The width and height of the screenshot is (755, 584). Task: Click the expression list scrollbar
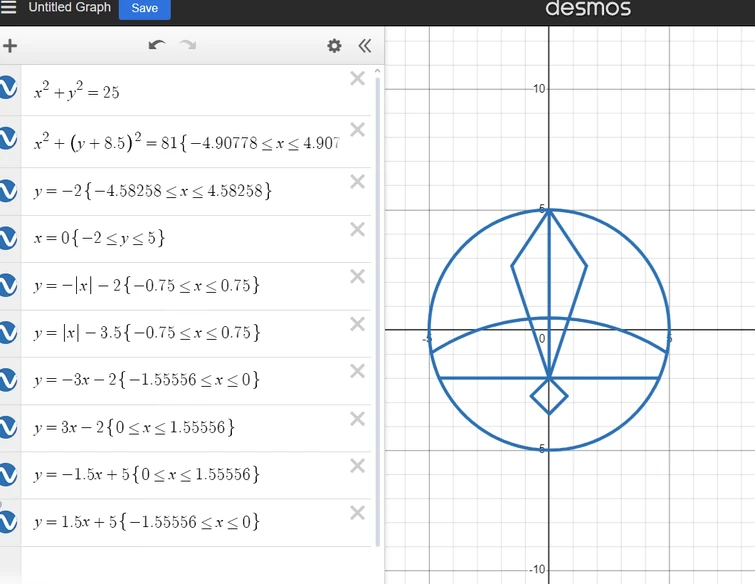pos(378,311)
